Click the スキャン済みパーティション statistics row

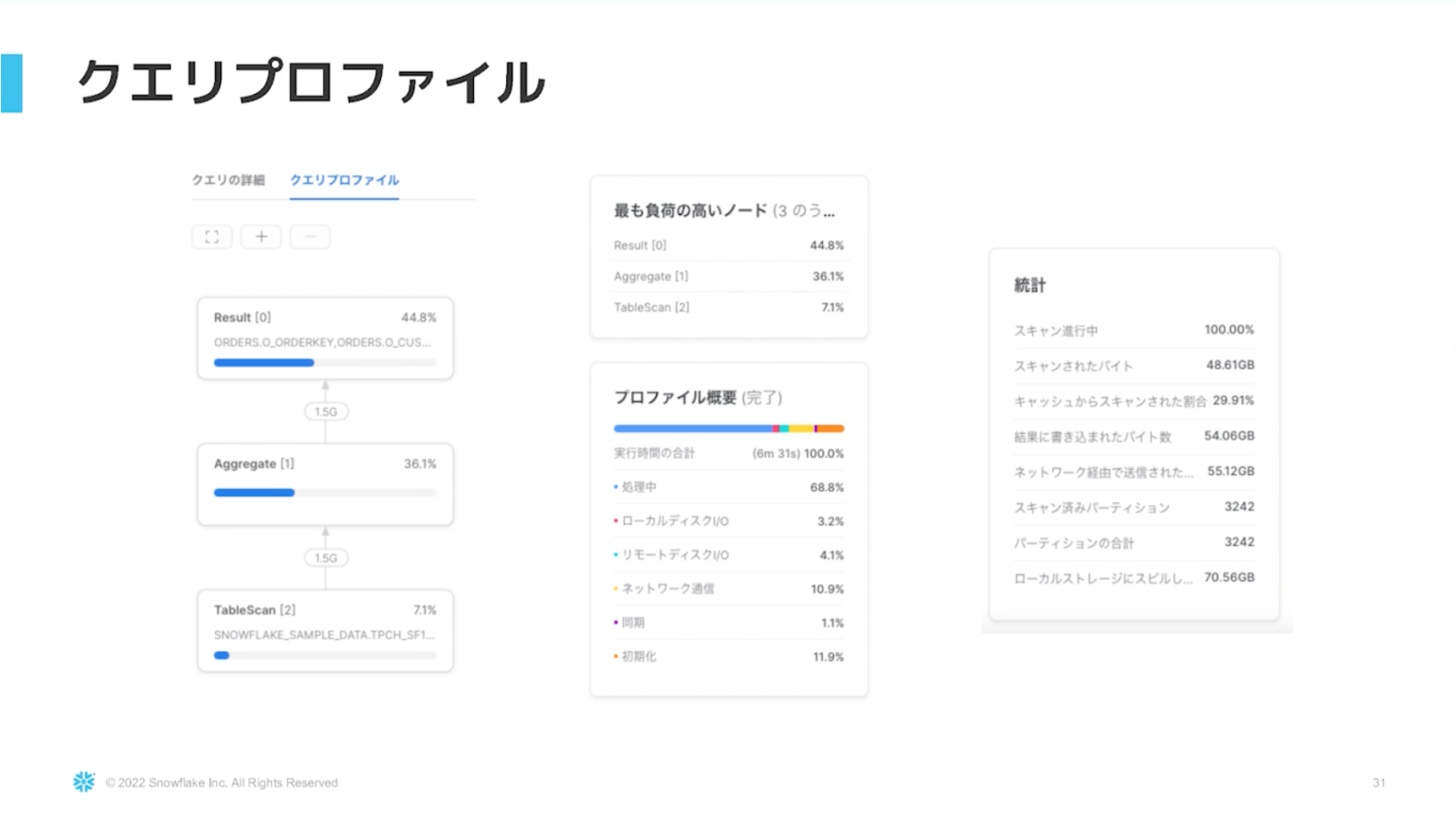coord(1134,507)
